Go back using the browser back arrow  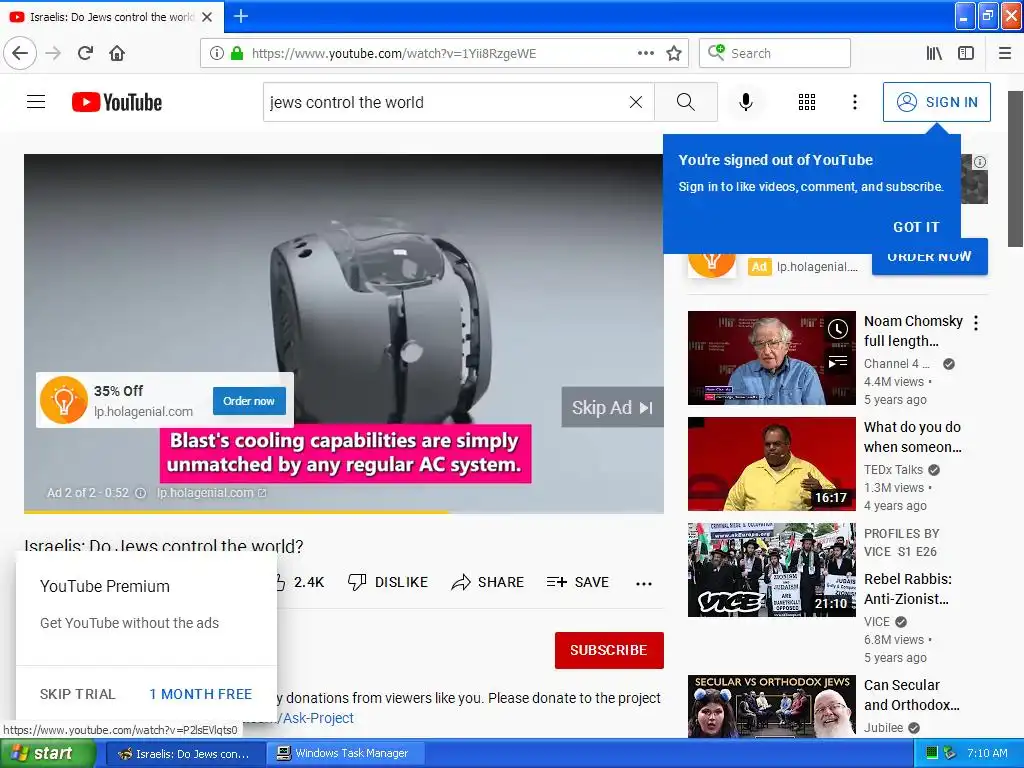20,53
